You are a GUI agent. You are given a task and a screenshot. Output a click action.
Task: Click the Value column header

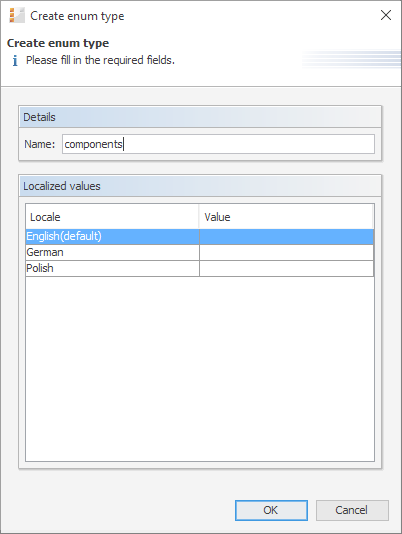(286, 217)
